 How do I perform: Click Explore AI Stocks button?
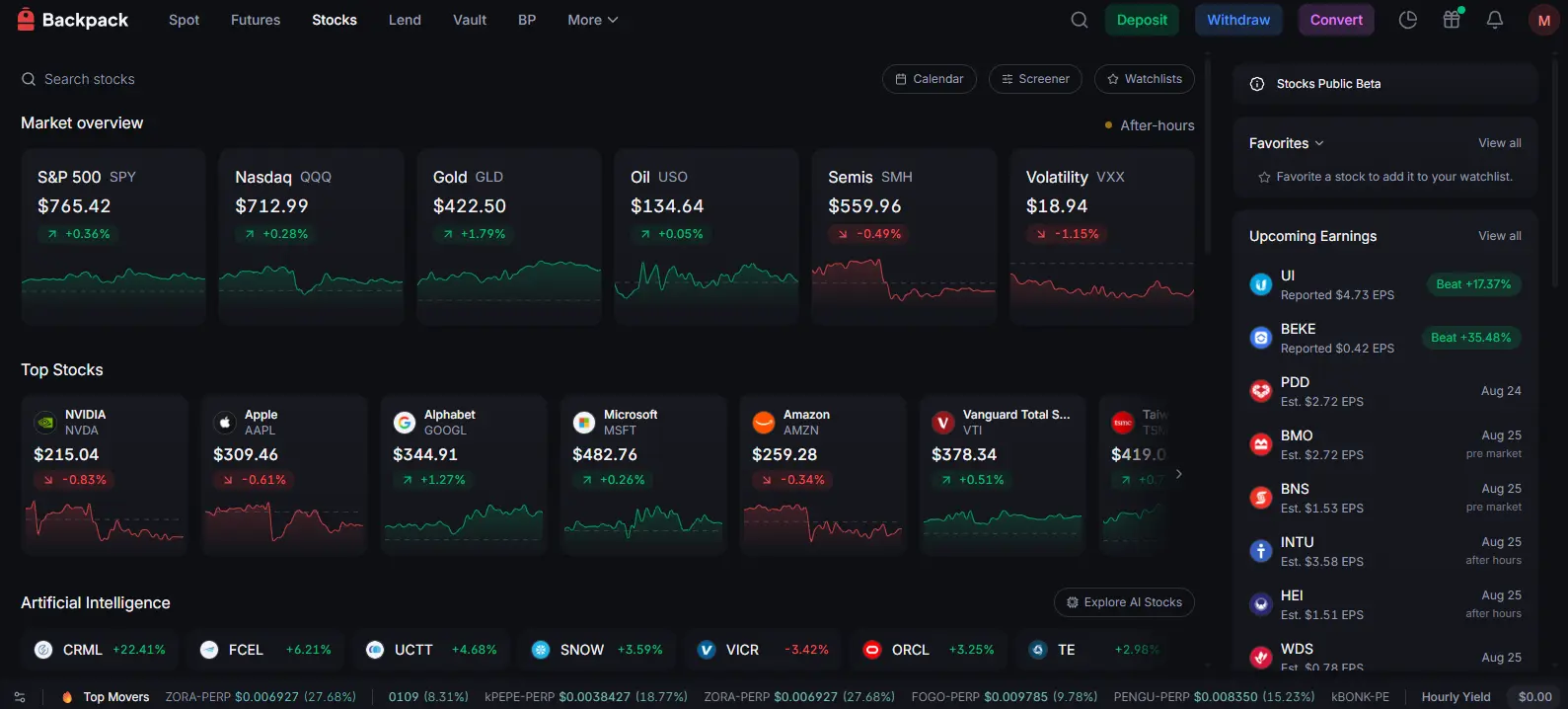1124,602
